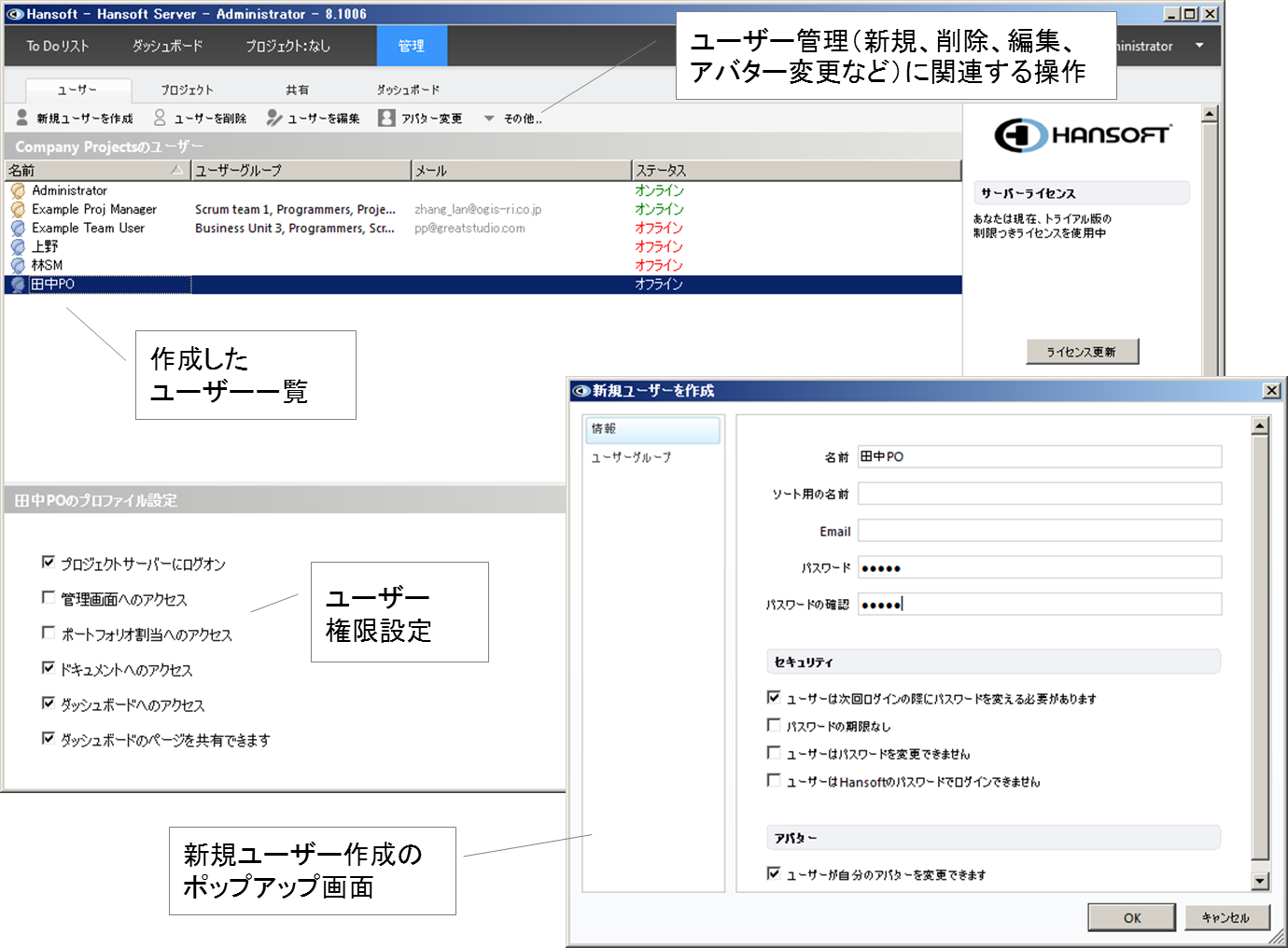Click pp@greatstudio.com email cell

pyautogui.click(x=469, y=228)
